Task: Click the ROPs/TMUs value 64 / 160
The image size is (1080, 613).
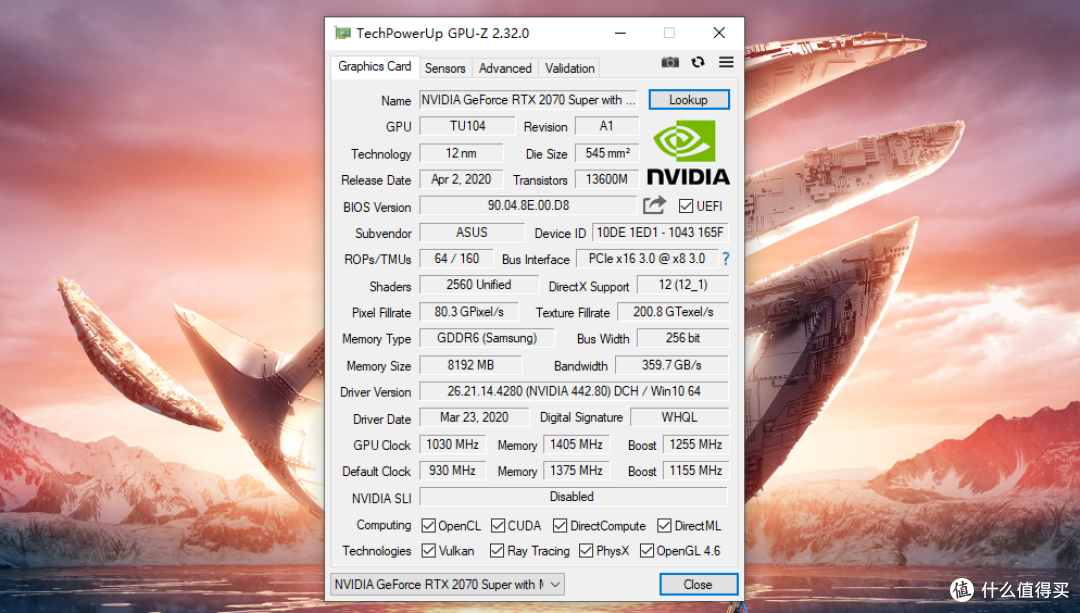Action: (457, 258)
